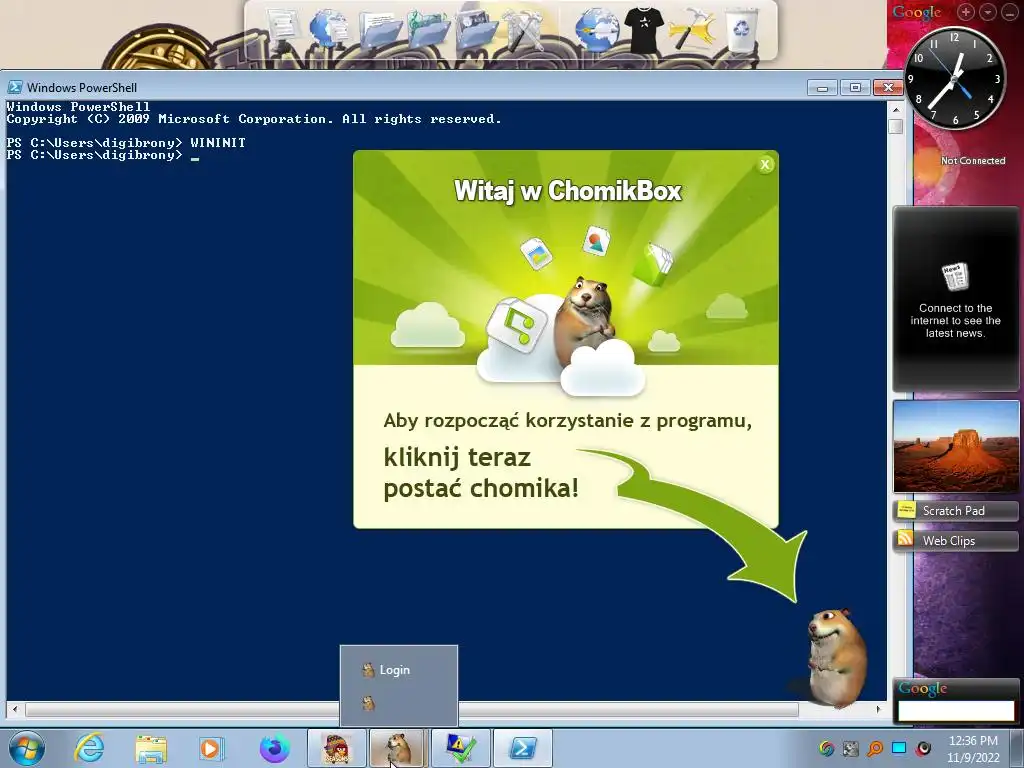The width and height of the screenshot is (1024, 768).
Task: Expand the Scratch Pad gadget
Action: 955,511
